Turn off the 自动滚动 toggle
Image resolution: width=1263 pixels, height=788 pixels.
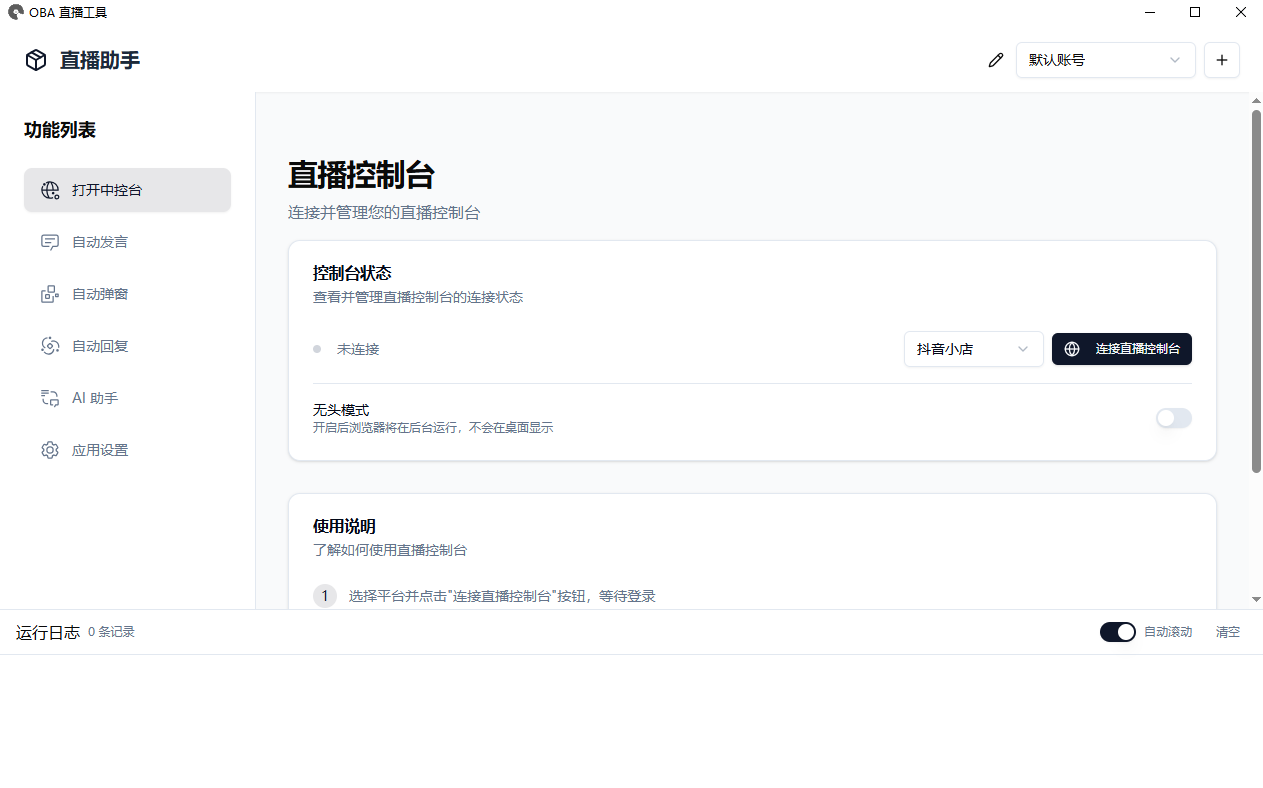point(1117,632)
